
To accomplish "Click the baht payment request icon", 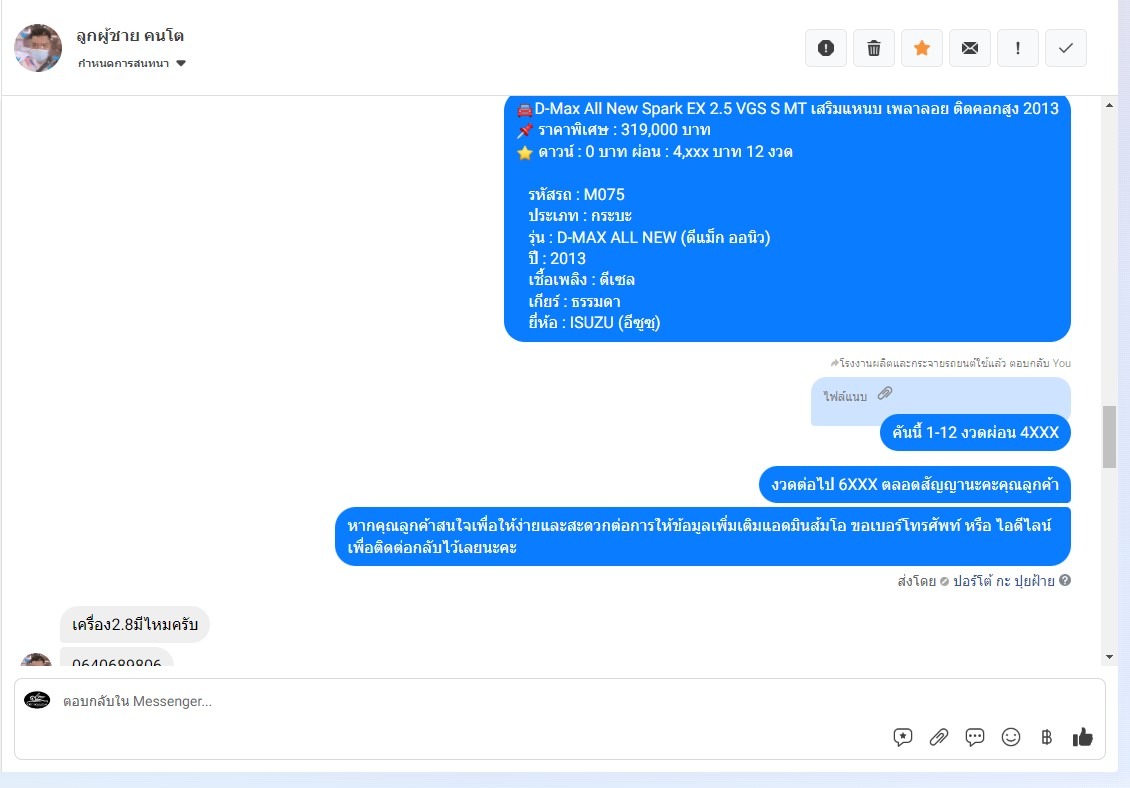I will pyautogui.click(x=1046, y=737).
